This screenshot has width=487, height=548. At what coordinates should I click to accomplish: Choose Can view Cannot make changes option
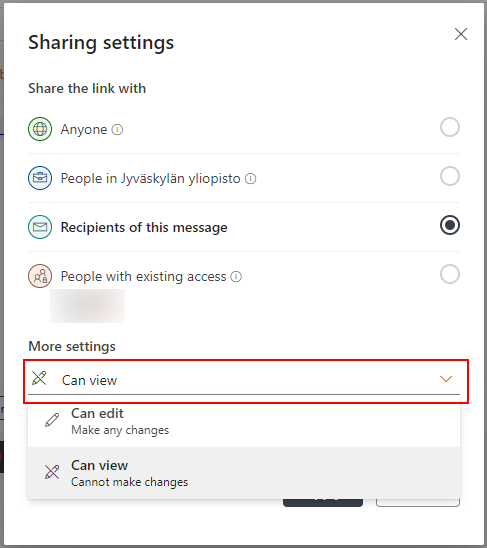[244, 473]
